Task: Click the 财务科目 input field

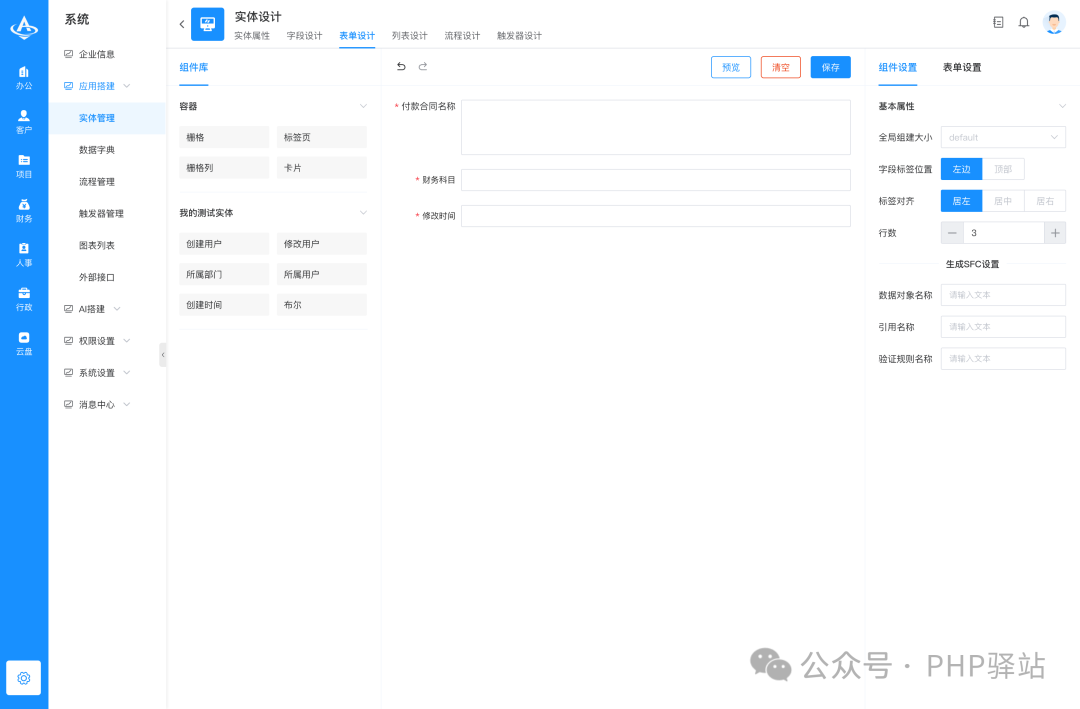Action: [656, 180]
